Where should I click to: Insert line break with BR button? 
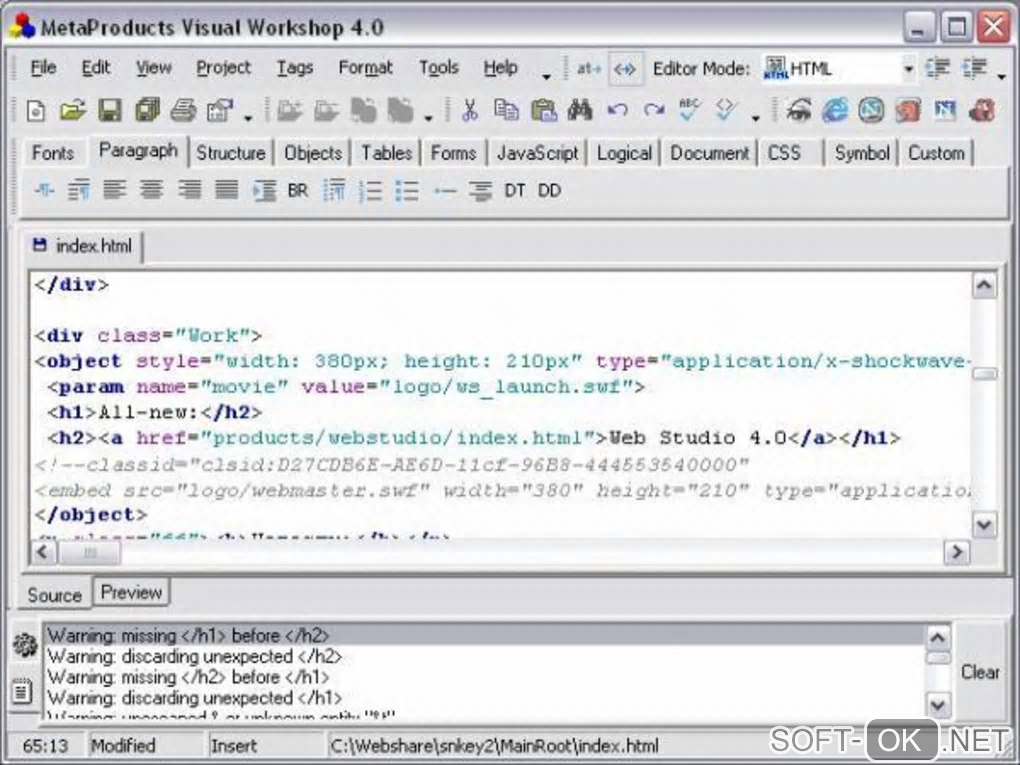click(x=297, y=191)
